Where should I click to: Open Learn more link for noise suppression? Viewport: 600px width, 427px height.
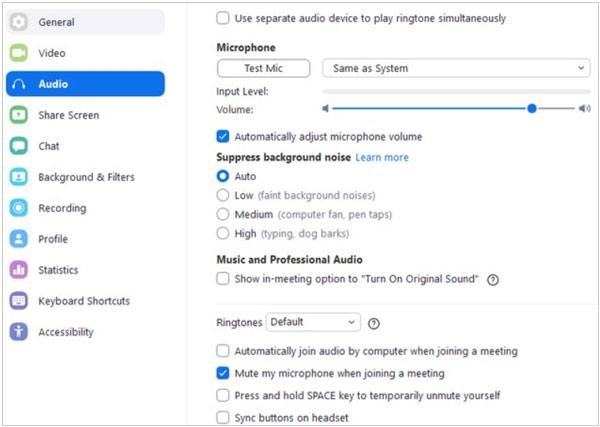(382, 157)
